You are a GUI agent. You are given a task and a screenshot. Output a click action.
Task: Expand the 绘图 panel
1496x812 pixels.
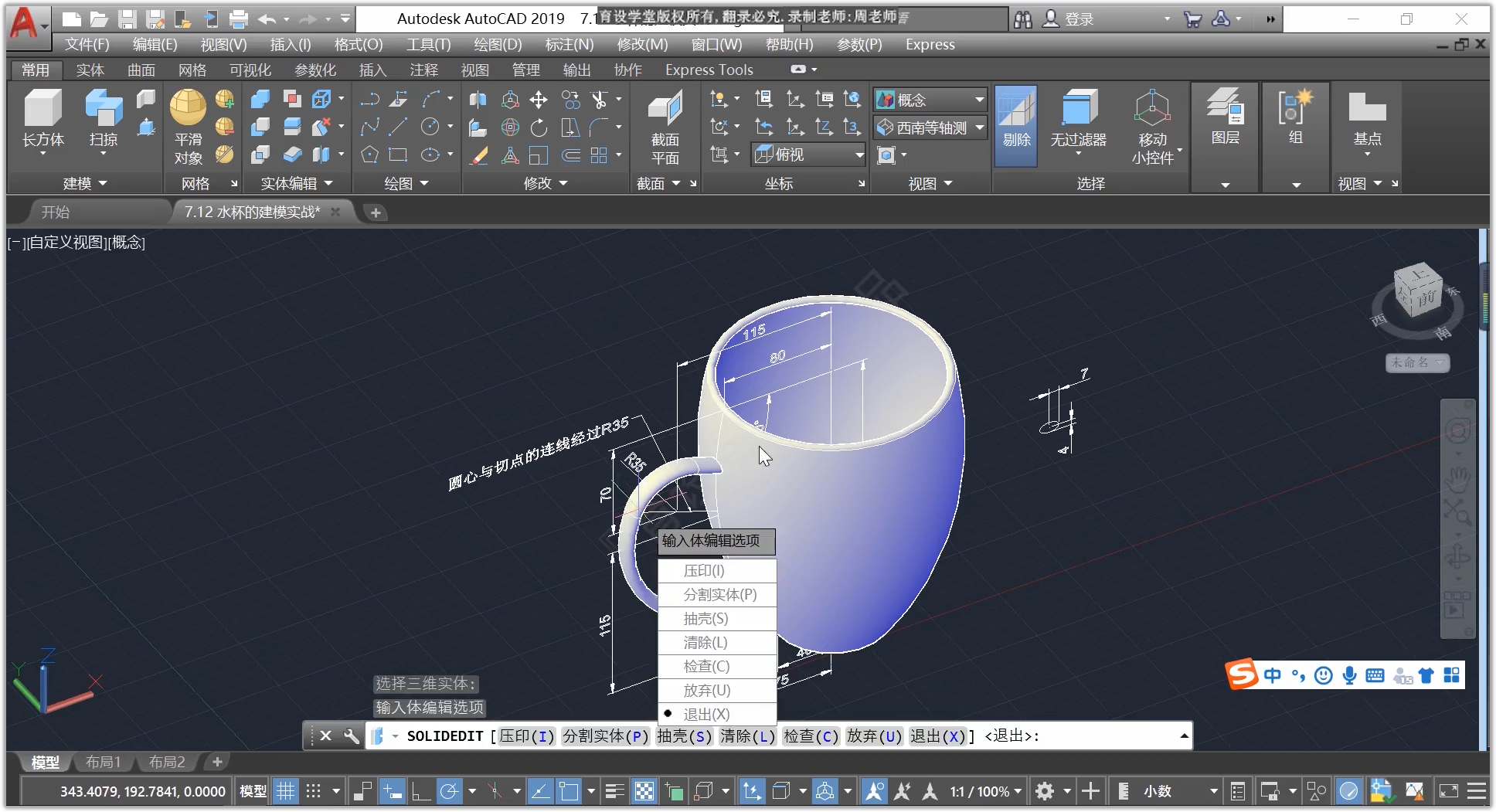tap(406, 183)
